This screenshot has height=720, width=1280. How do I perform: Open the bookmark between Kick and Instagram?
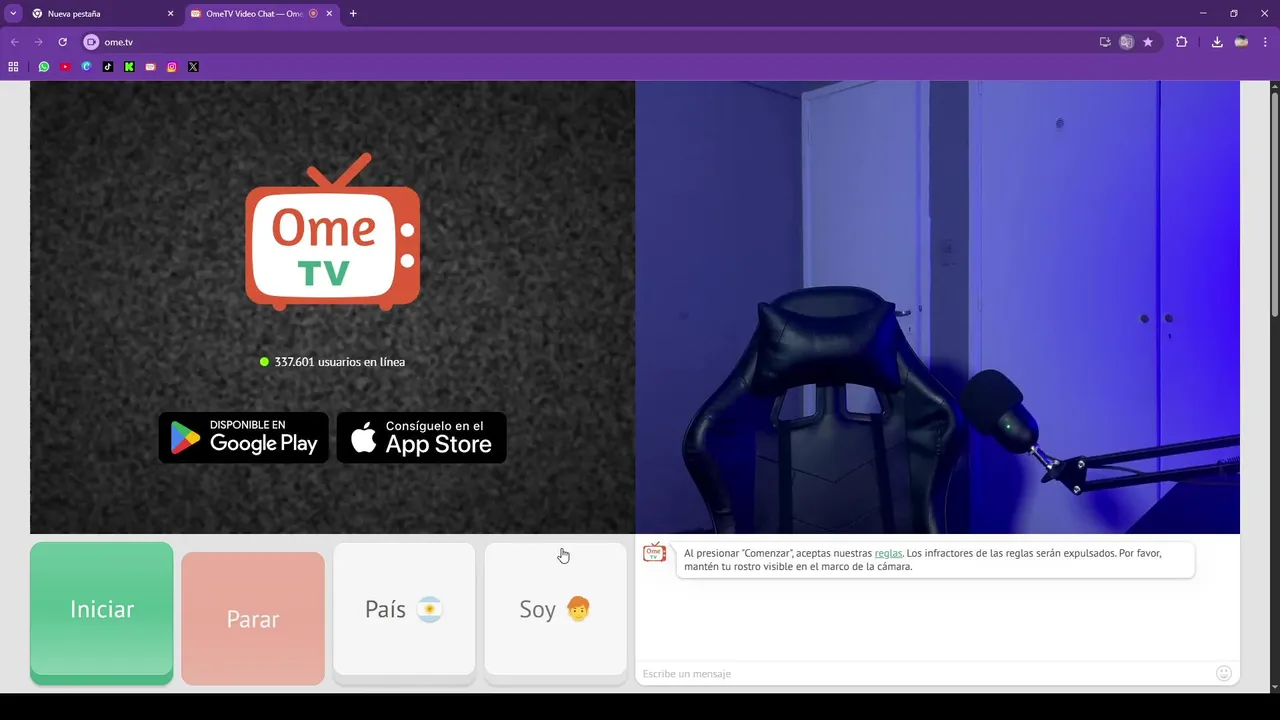[x=151, y=67]
